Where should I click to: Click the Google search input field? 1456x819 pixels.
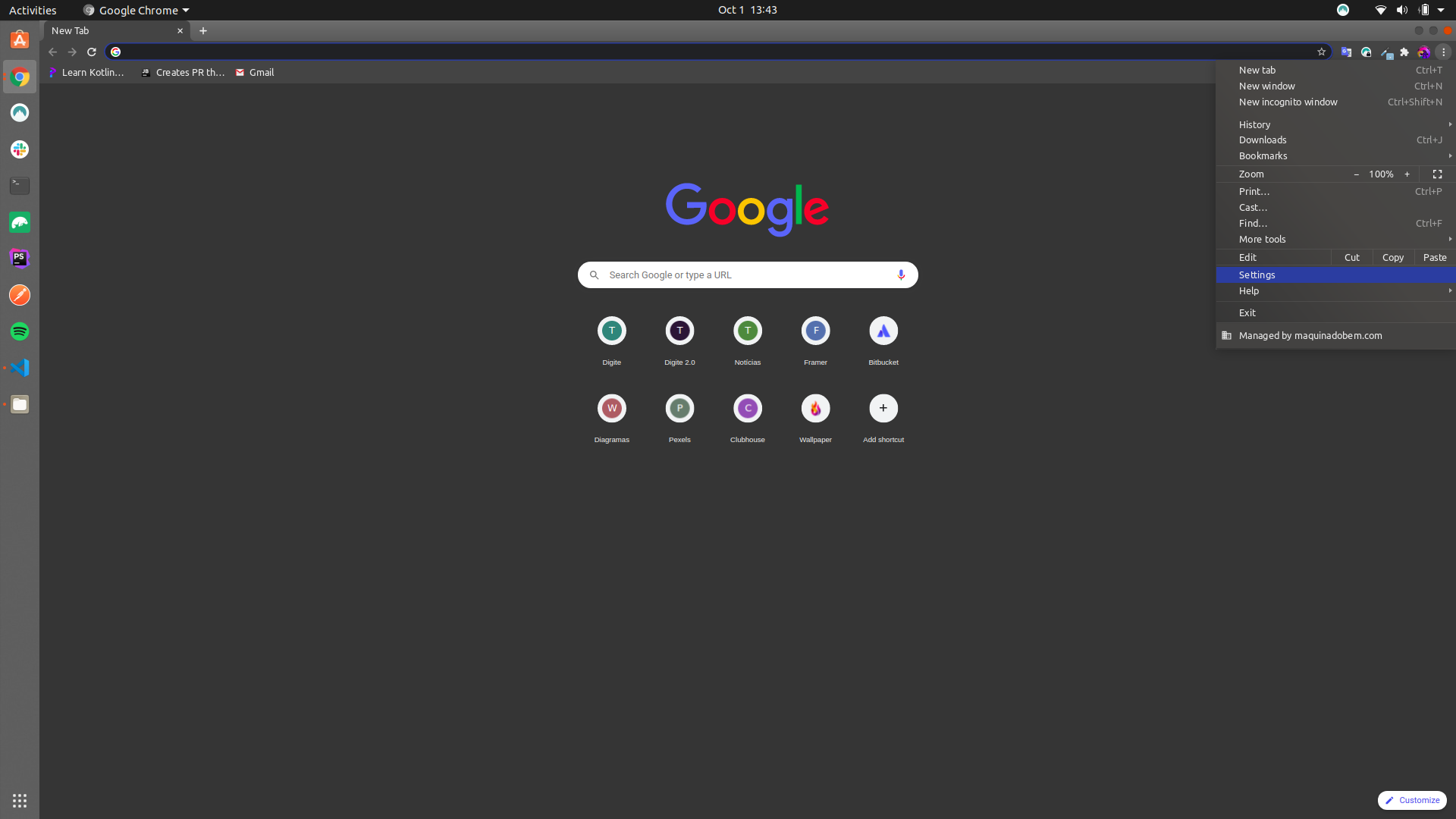747,274
